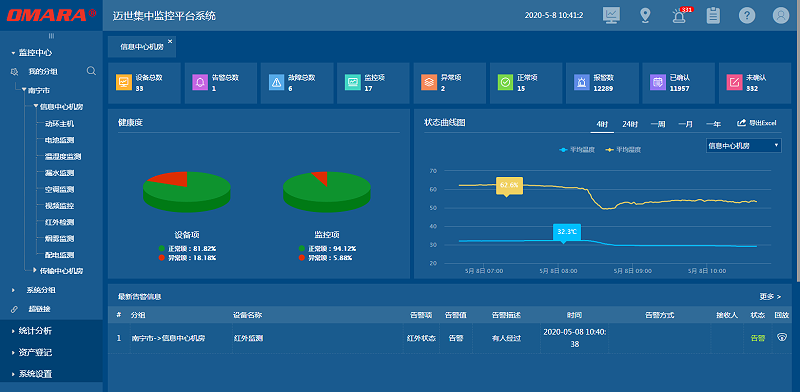Open the user profile avatar icon
800x392 pixels.
[x=781, y=15]
